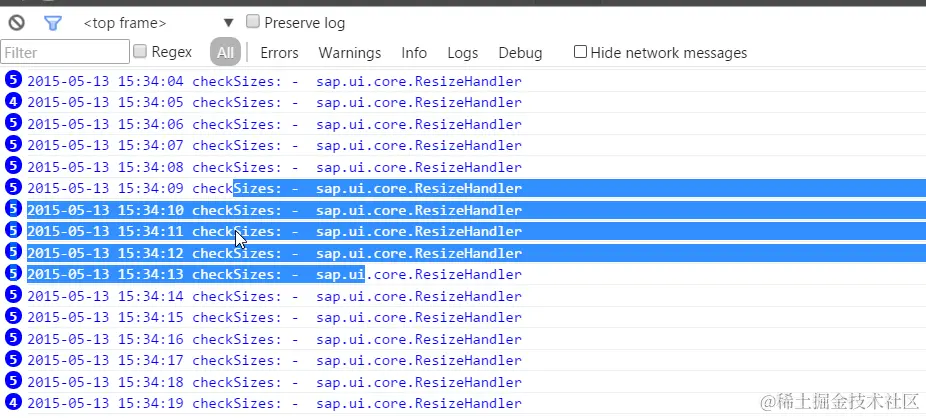Open the top frame context dropdown

pos(159,23)
